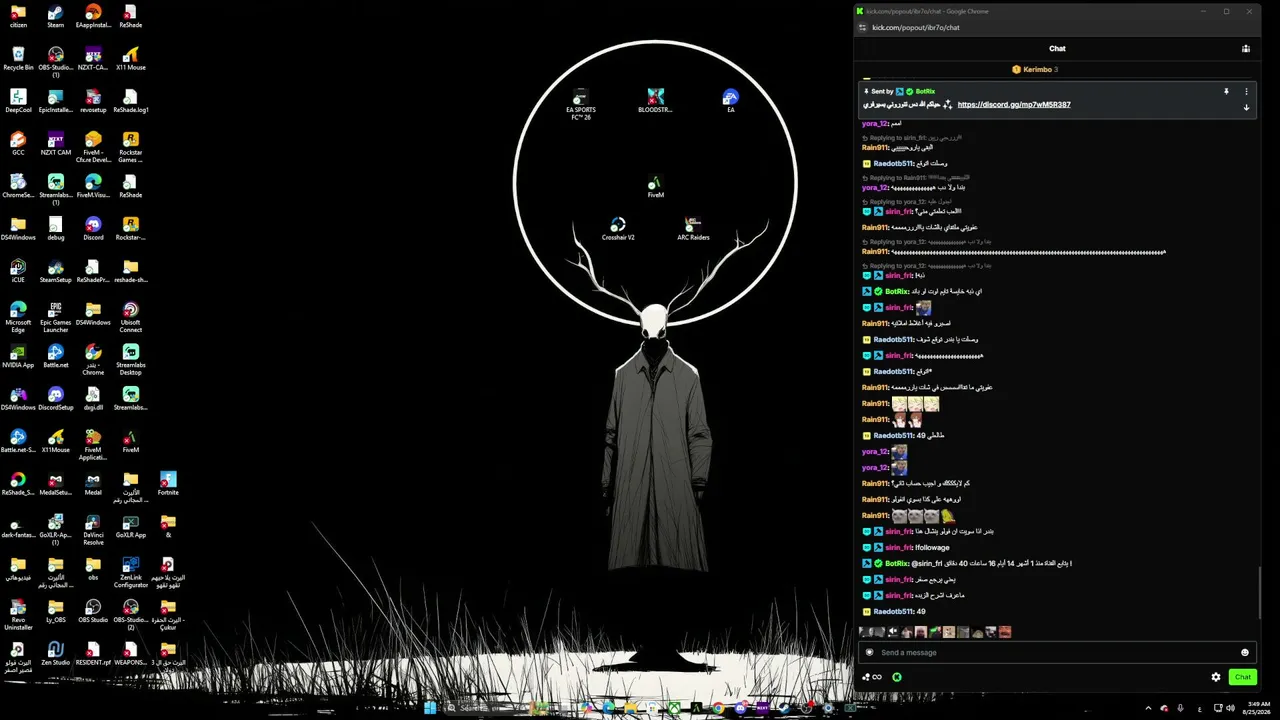Select the Microsoft Edge desktop shortcut
The width and height of the screenshot is (1280, 720).
18,317
